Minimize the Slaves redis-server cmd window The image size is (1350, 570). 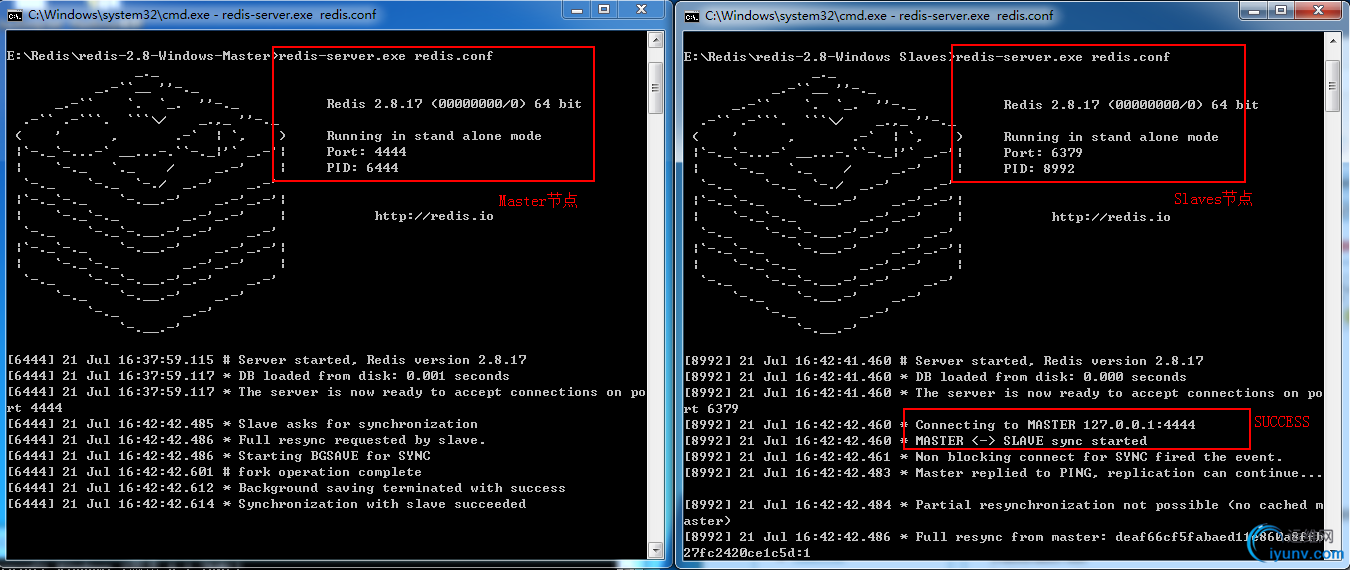1256,10
